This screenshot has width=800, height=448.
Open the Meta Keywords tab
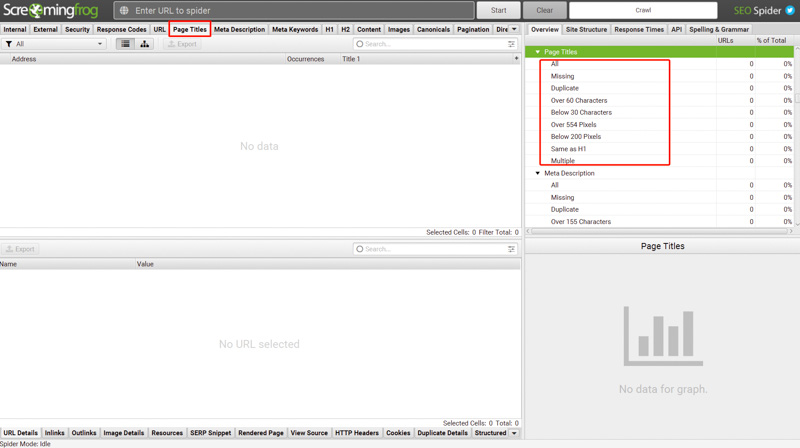295,29
